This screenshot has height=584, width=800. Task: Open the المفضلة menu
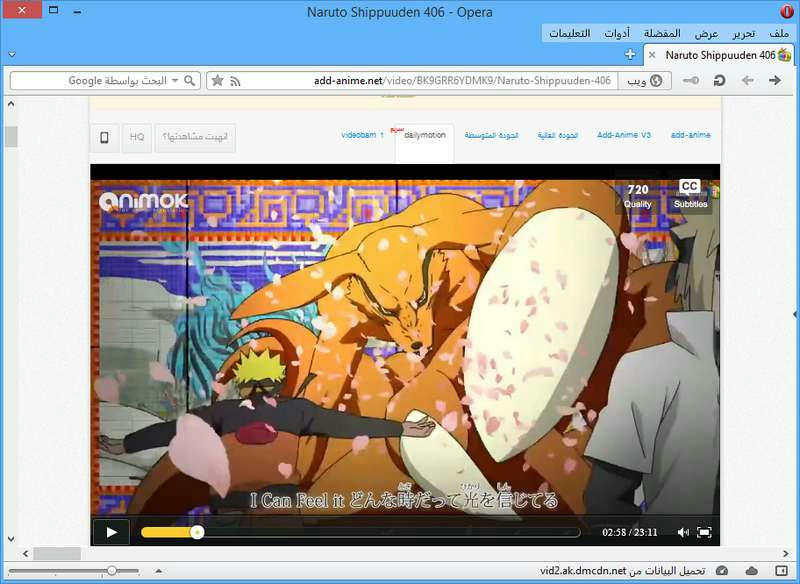(662, 34)
